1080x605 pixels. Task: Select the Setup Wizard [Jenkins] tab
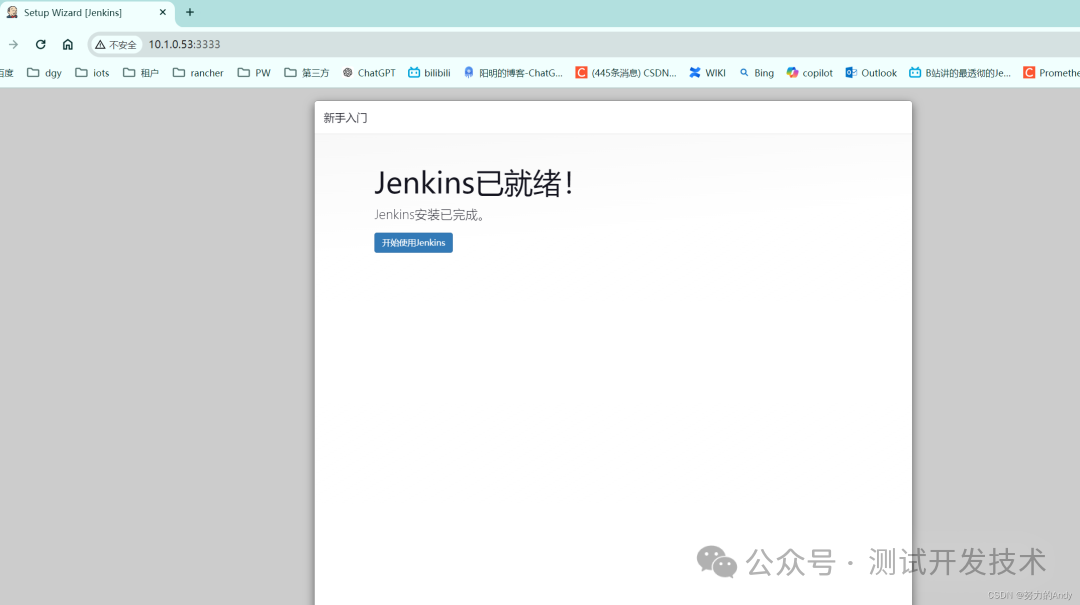[86, 12]
